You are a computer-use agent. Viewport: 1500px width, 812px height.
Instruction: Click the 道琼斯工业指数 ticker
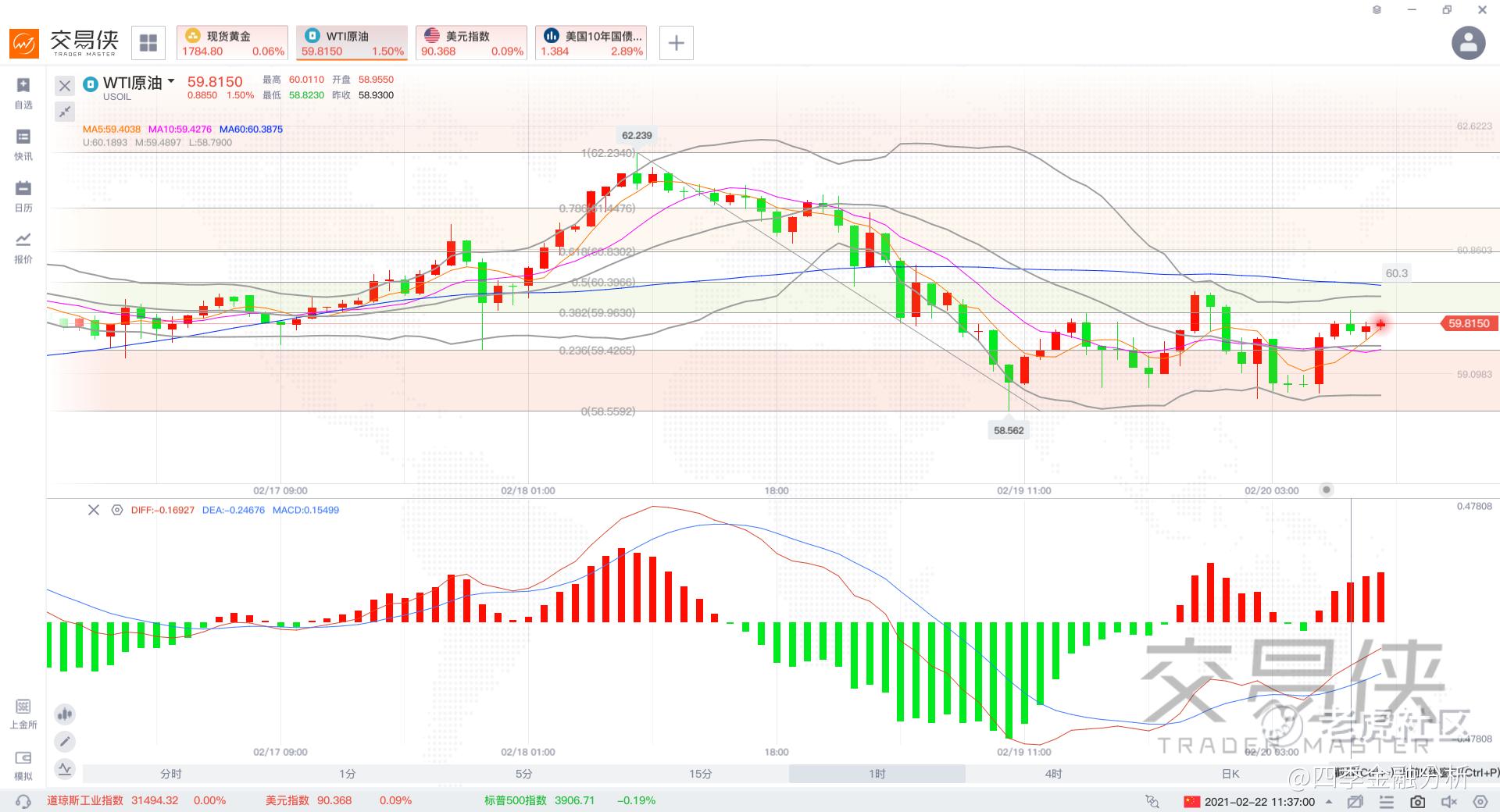[136, 801]
